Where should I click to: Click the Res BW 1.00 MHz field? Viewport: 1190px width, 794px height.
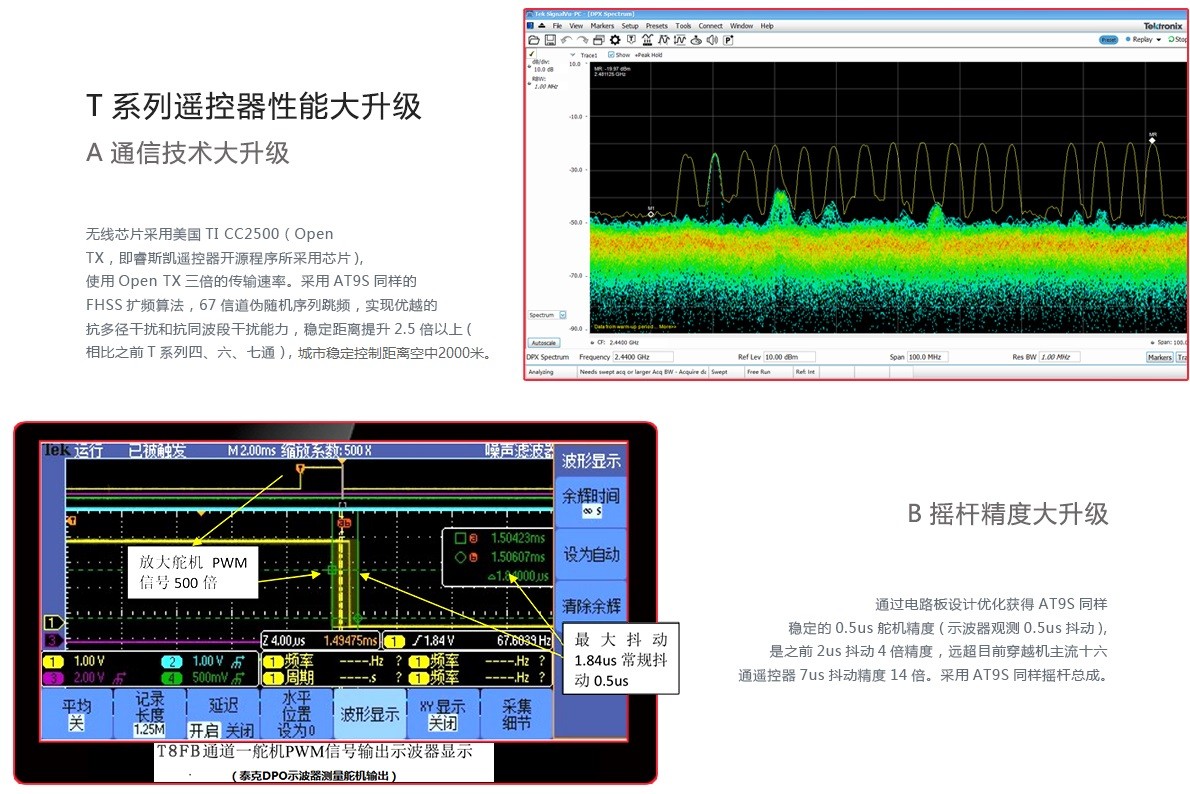pyautogui.click(x=1059, y=357)
